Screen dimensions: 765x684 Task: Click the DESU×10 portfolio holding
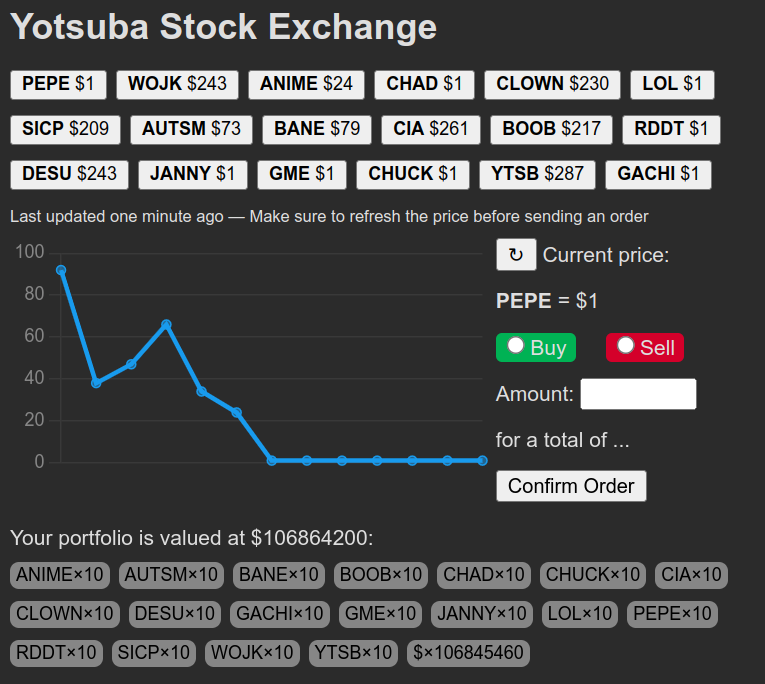coord(174,614)
